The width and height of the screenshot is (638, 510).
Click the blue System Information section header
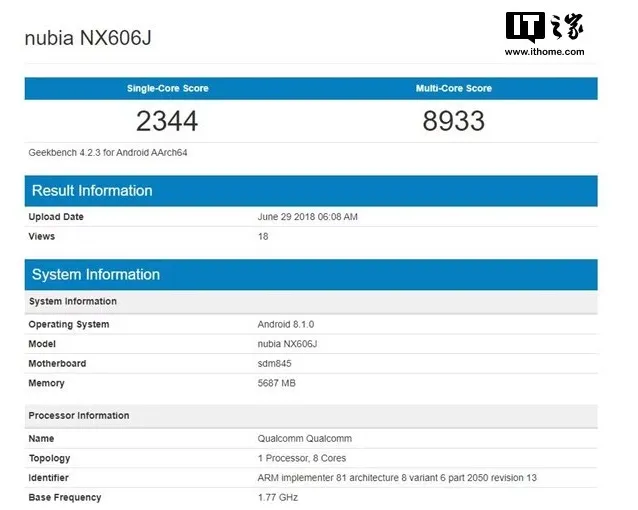[95, 275]
